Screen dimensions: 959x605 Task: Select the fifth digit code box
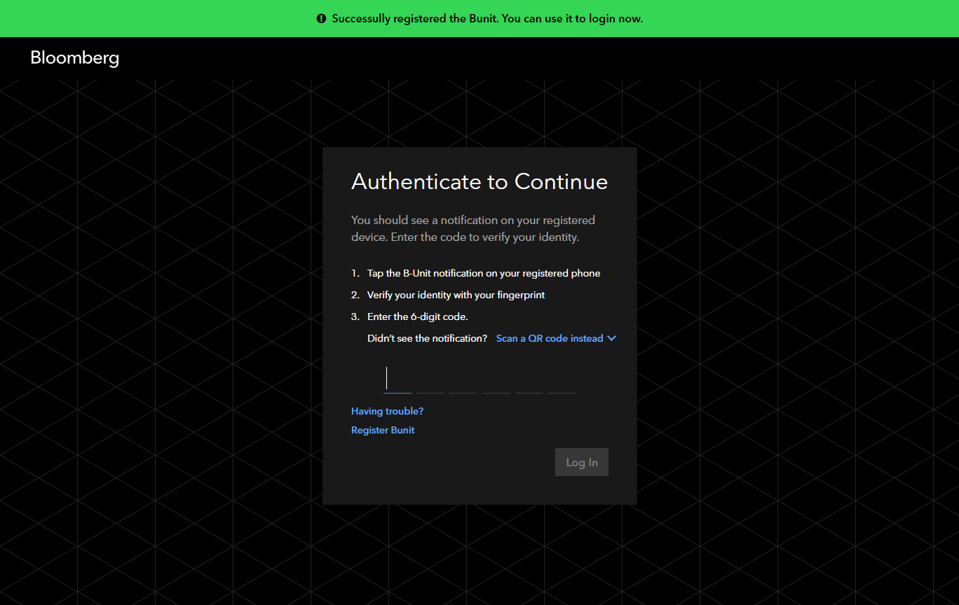(x=529, y=385)
